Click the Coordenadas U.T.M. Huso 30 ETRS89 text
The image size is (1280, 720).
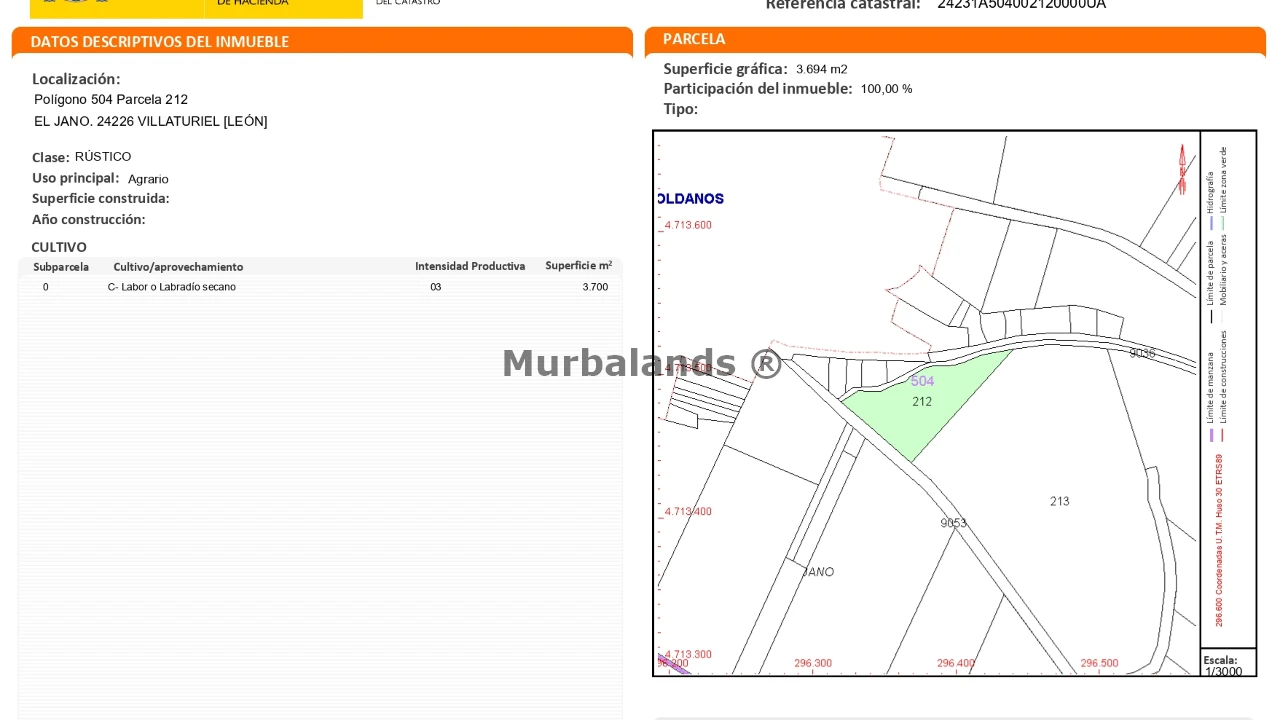coord(1219,540)
